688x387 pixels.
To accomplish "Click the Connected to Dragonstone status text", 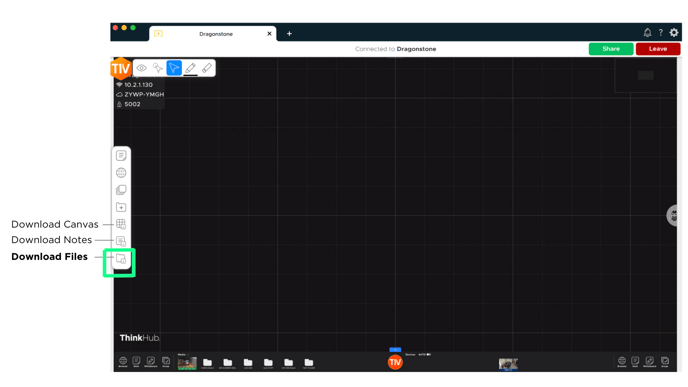I will click(x=395, y=49).
